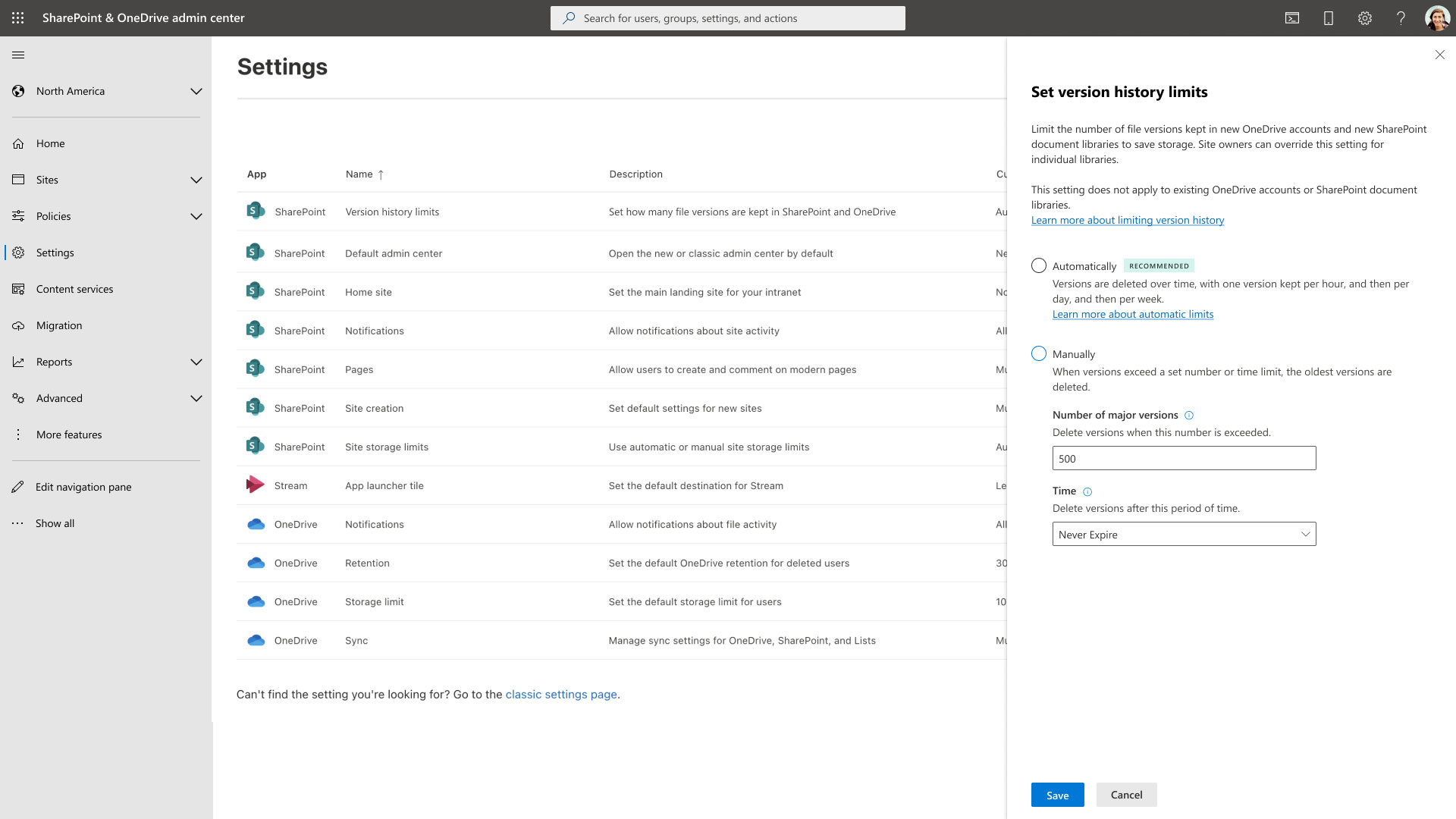This screenshot has width=1456, height=819.
Task: Click the Edit navigation pane pencil icon
Action: [x=18, y=487]
